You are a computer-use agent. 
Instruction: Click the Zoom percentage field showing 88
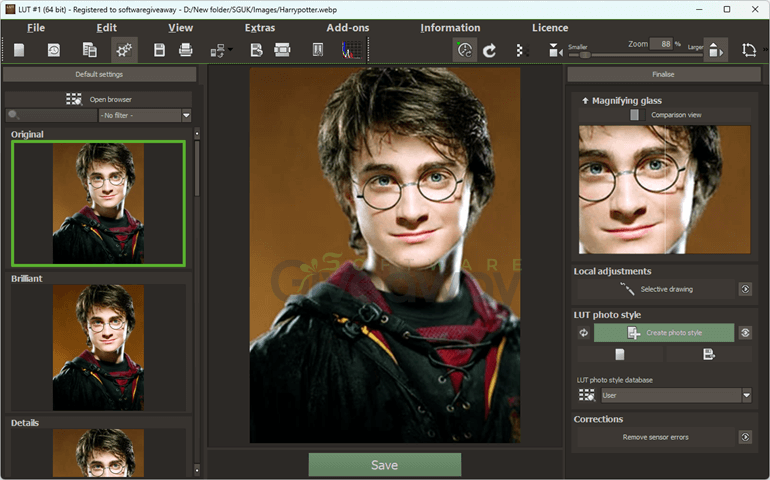[x=661, y=44]
